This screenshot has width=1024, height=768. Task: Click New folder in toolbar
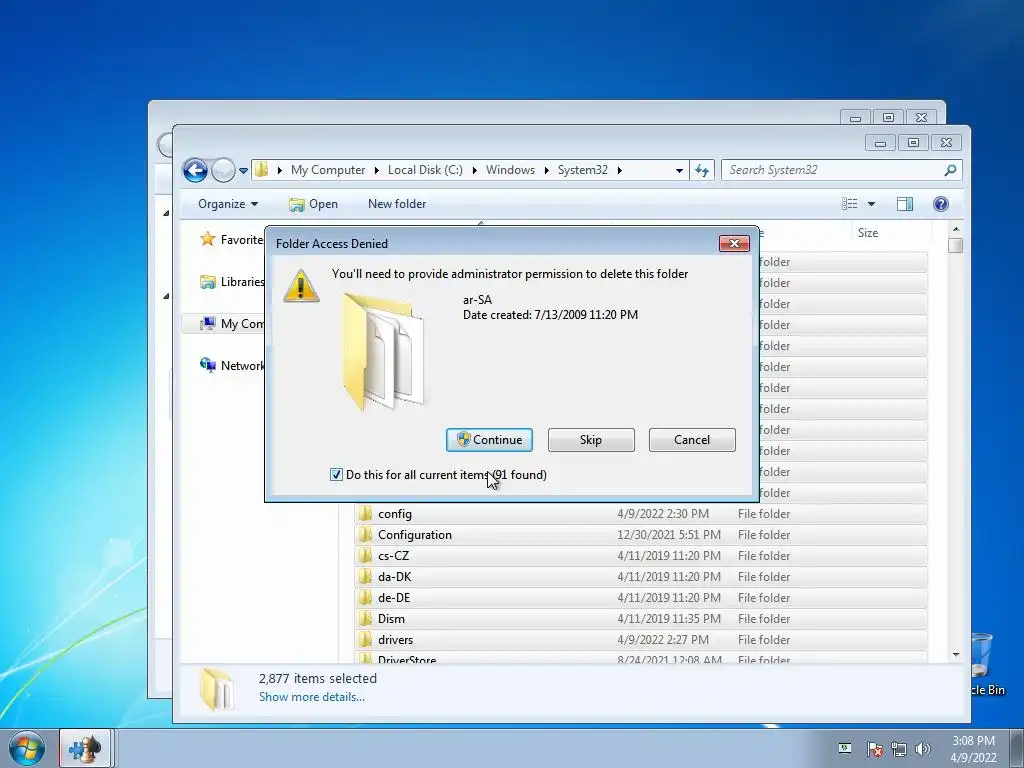397,204
